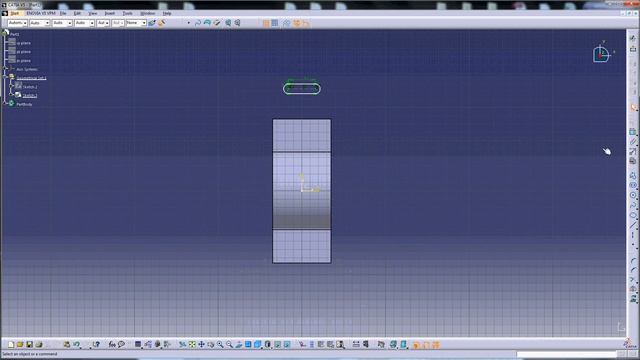The height and width of the screenshot is (360, 640).
Task: Open the File menu
Action: tap(63, 13)
